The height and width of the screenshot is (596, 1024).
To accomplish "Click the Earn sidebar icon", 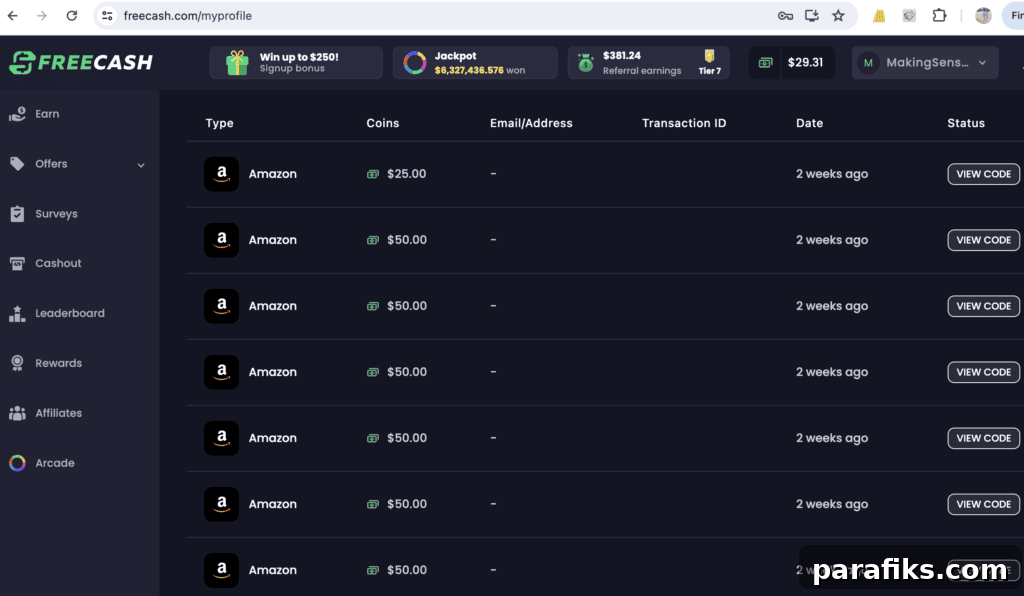I will pos(17,114).
